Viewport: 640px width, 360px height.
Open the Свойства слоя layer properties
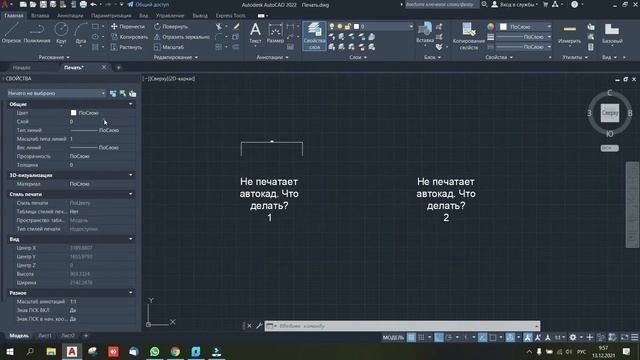pyautogui.click(x=314, y=36)
